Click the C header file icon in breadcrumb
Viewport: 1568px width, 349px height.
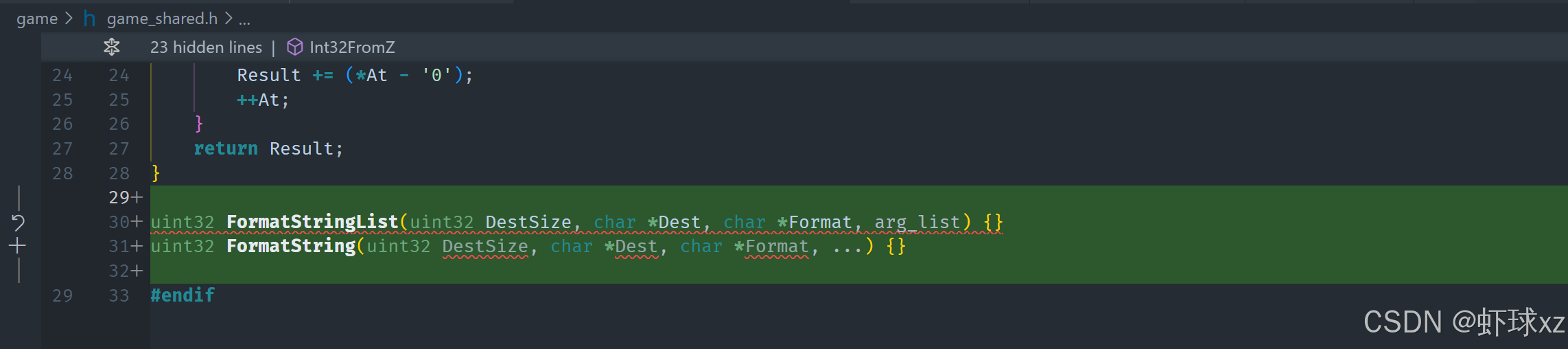tap(89, 19)
